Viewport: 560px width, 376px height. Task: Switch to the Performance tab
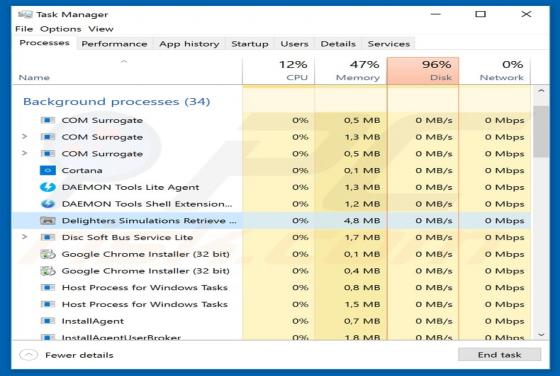[x=114, y=44]
